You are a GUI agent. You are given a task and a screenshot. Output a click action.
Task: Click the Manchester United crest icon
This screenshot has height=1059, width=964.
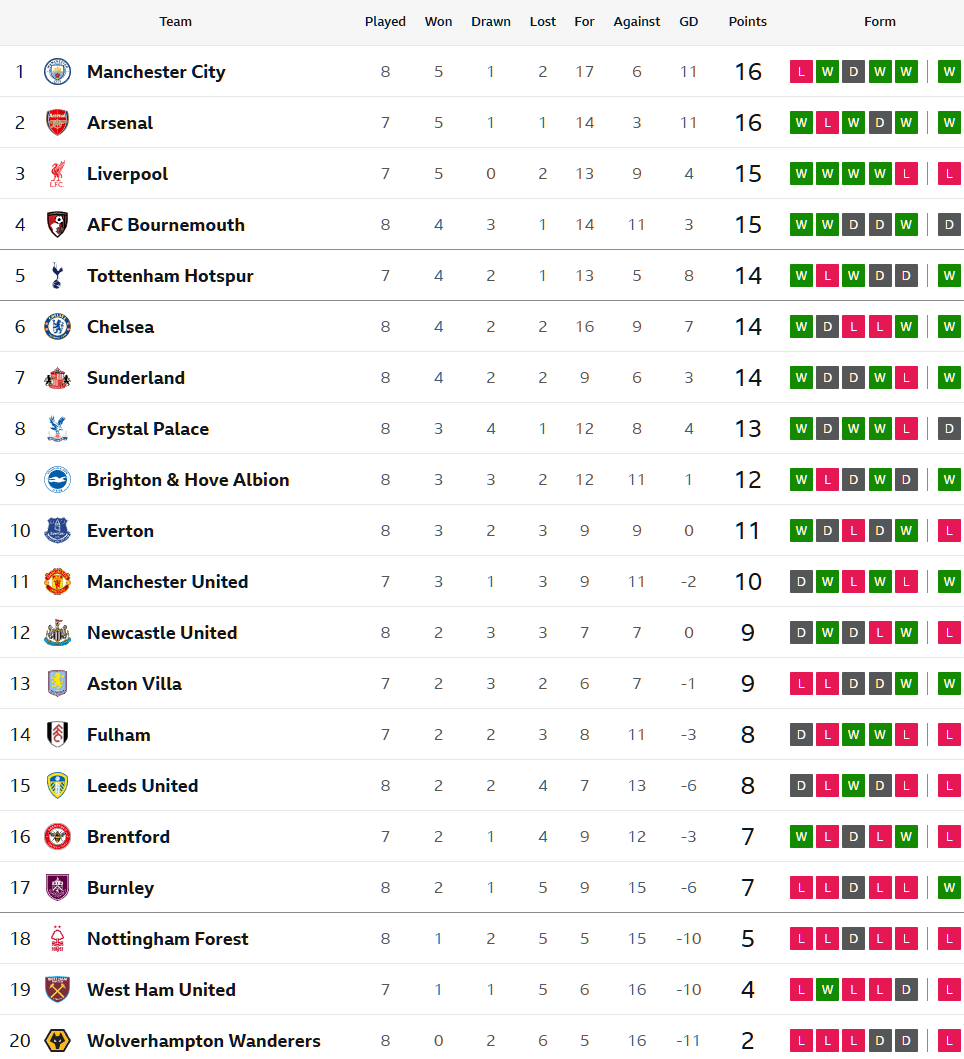pos(58,582)
